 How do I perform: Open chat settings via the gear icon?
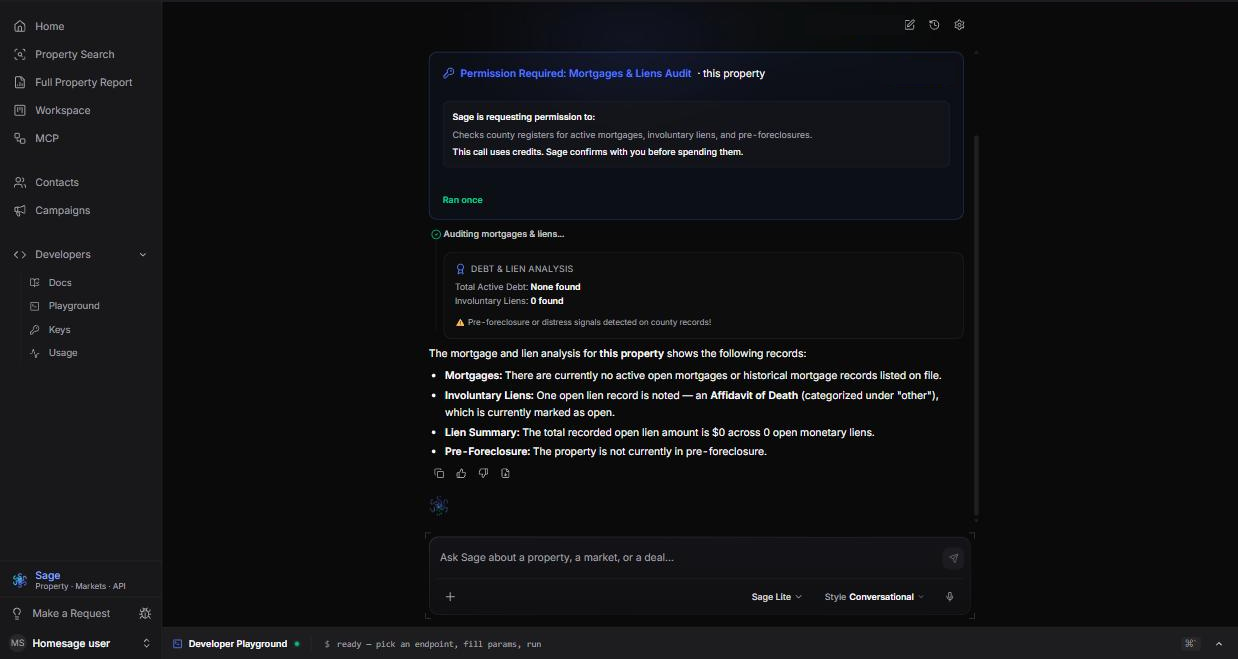pos(959,25)
